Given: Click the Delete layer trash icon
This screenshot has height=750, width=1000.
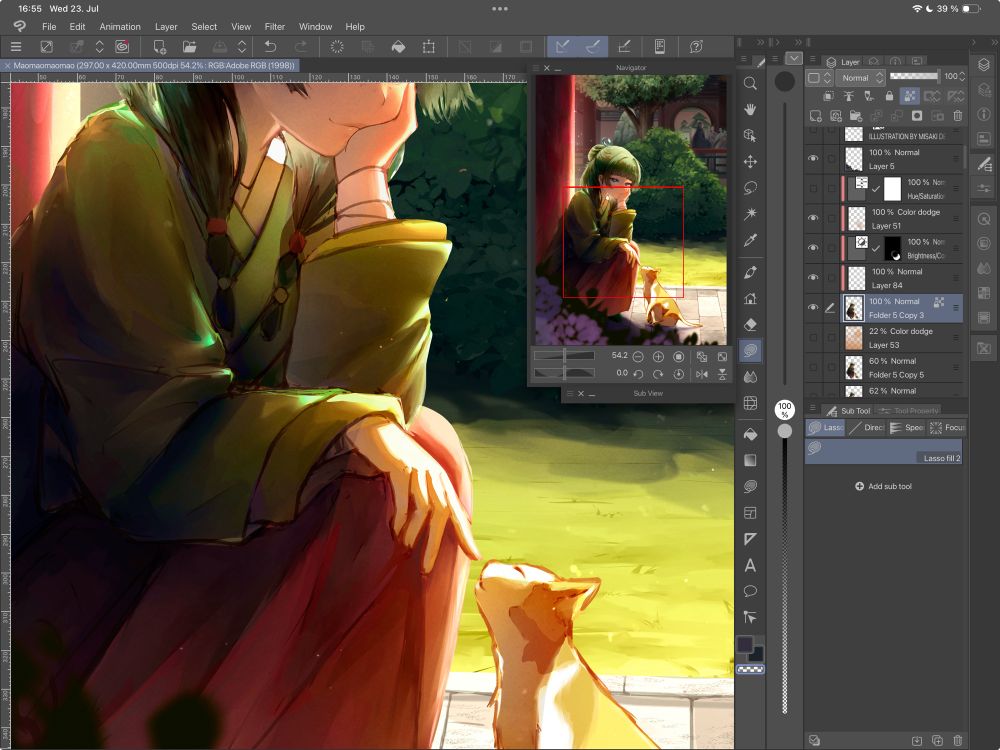Looking at the screenshot, I should click(x=957, y=115).
